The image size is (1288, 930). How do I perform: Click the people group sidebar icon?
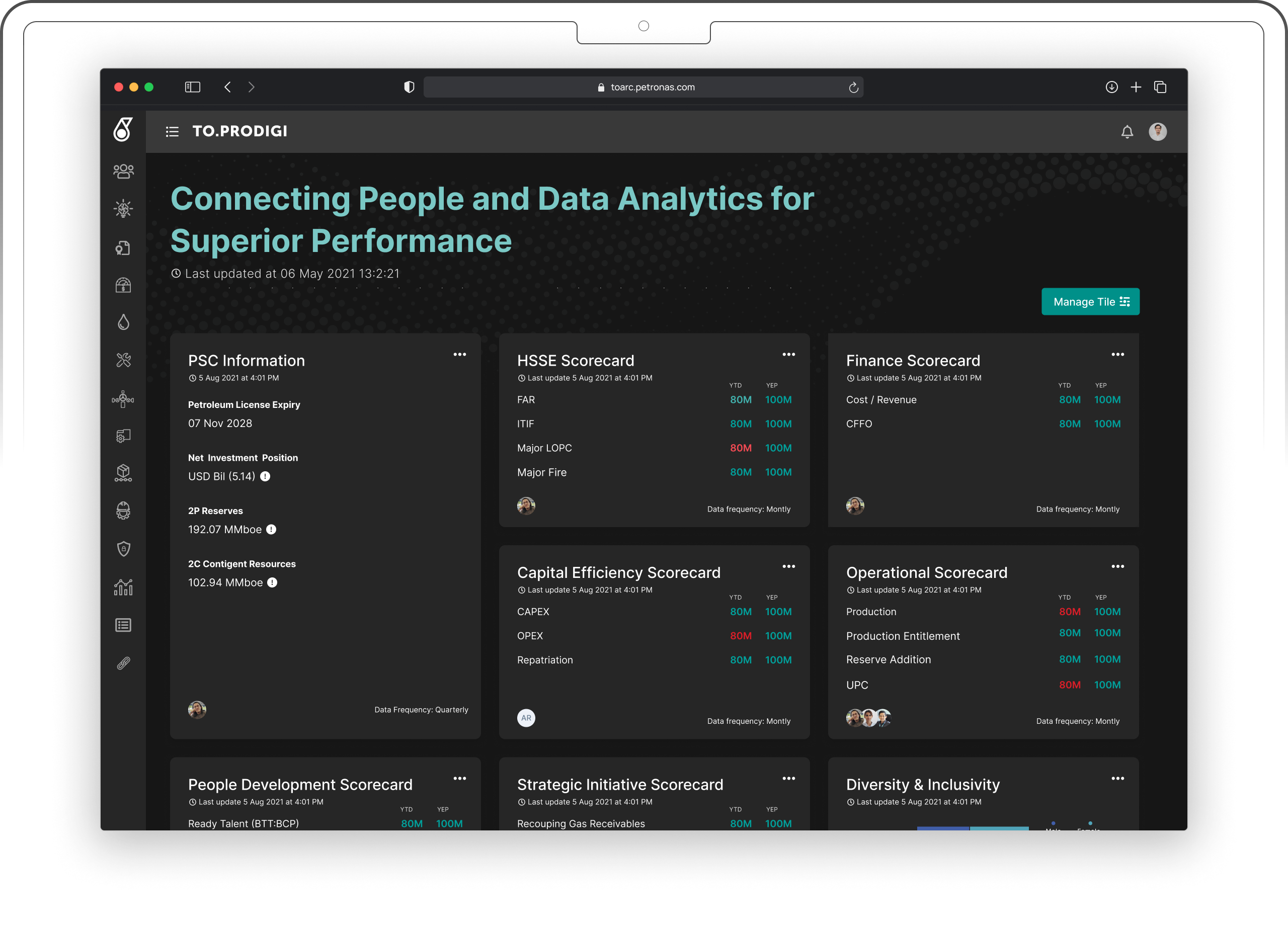123,171
